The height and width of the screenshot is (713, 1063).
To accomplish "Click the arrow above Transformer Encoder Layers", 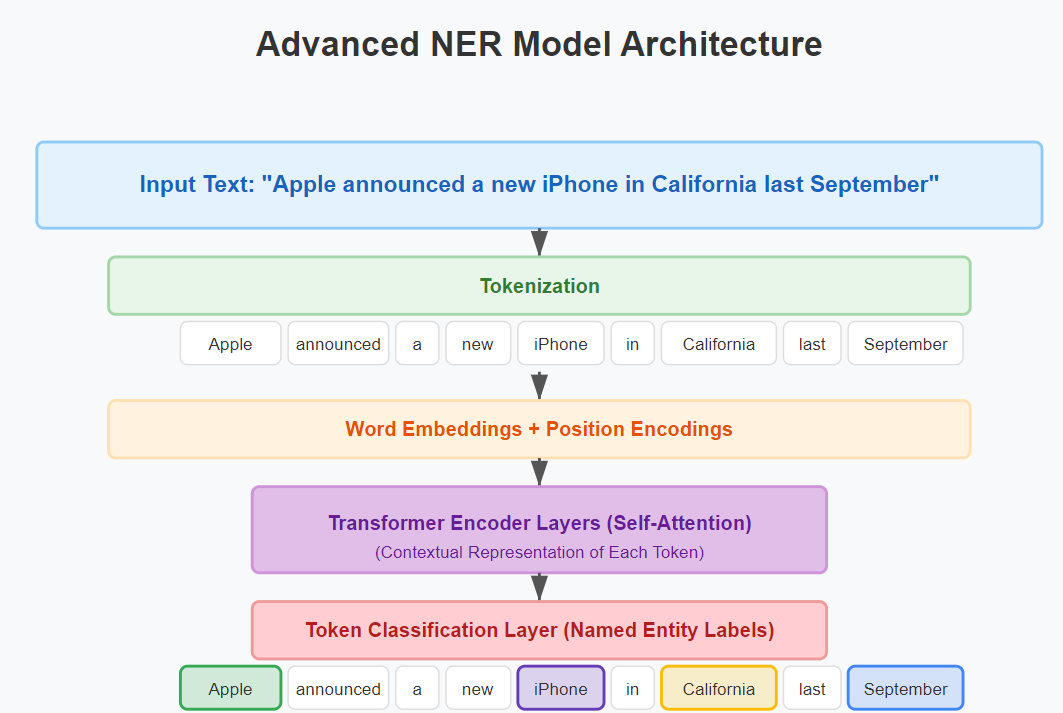I will 539,472.
